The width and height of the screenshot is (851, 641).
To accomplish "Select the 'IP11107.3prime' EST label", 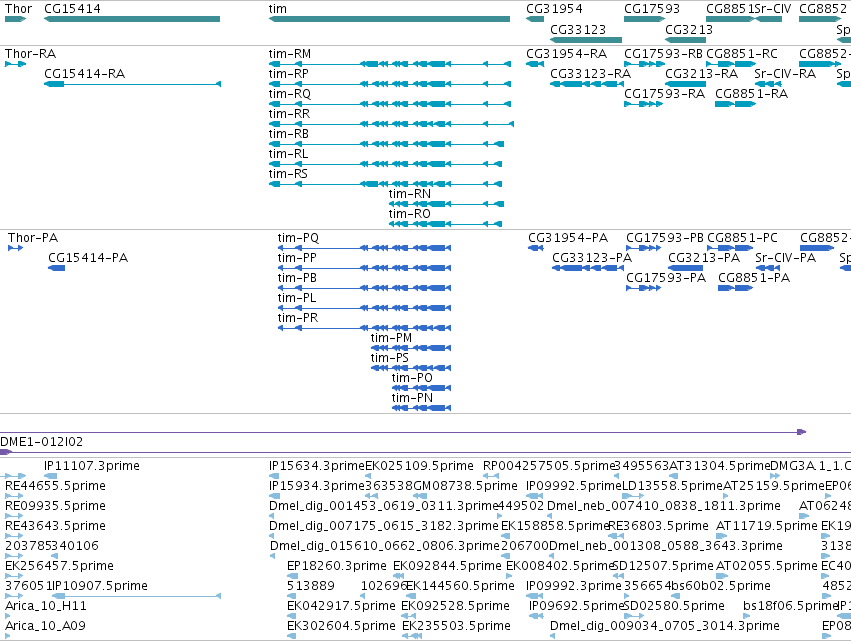I will click(92, 466).
